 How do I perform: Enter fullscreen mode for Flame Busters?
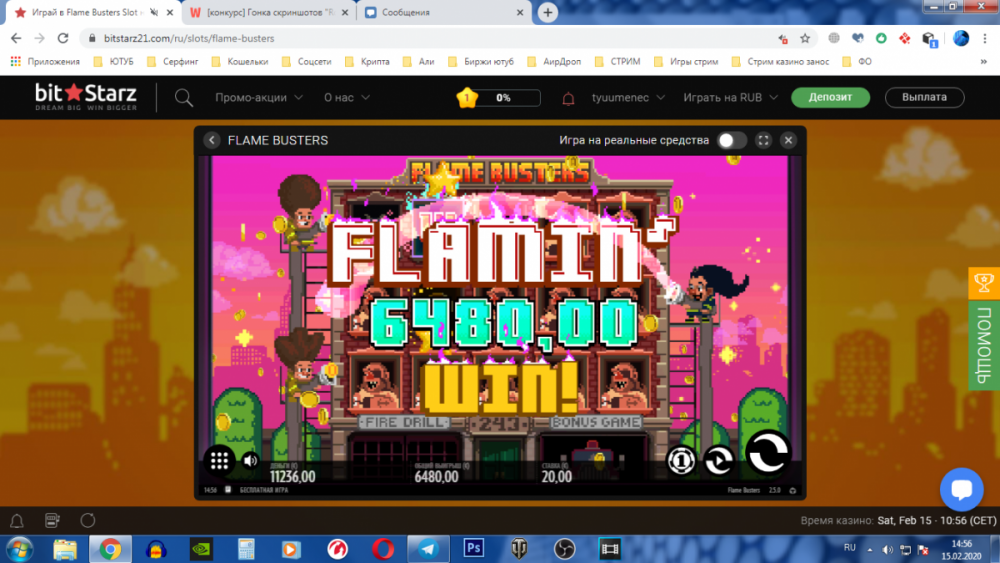tap(763, 140)
